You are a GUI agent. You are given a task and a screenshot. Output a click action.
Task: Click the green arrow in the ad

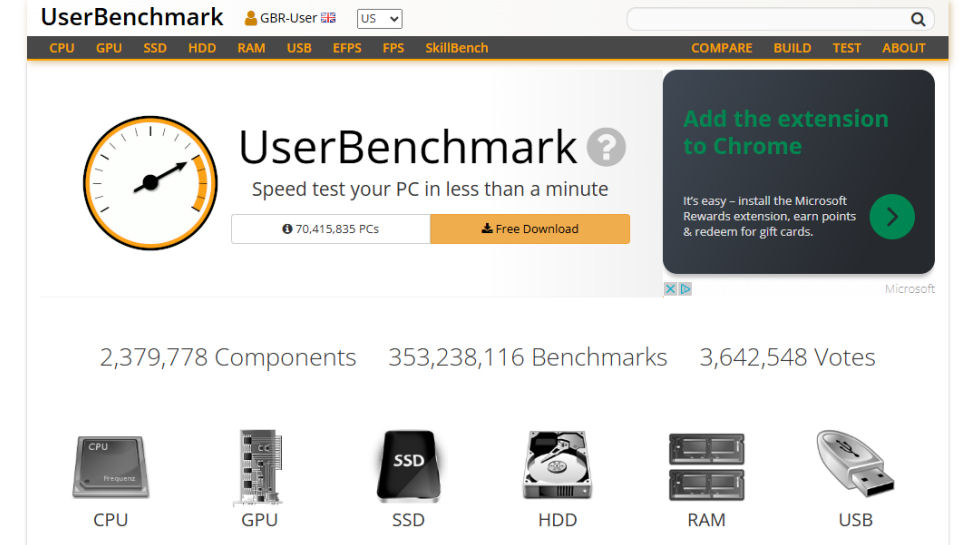coord(892,217)
